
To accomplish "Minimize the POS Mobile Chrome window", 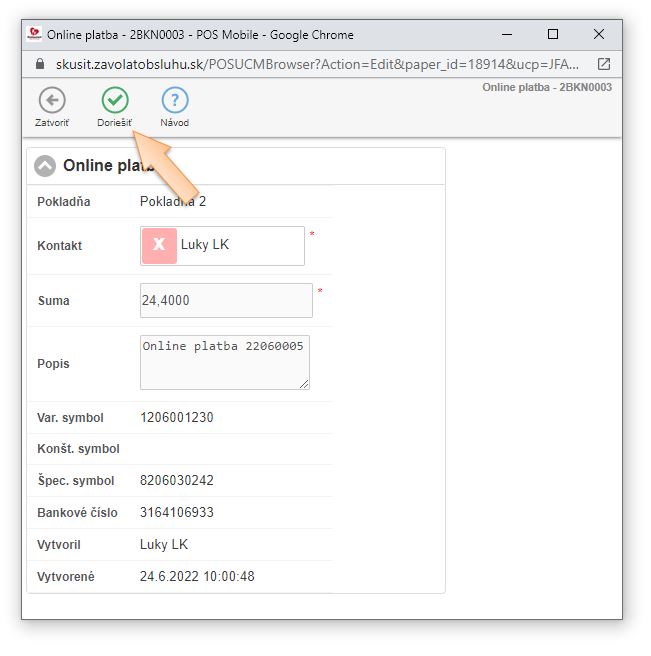I will click(x=507, y=34).
